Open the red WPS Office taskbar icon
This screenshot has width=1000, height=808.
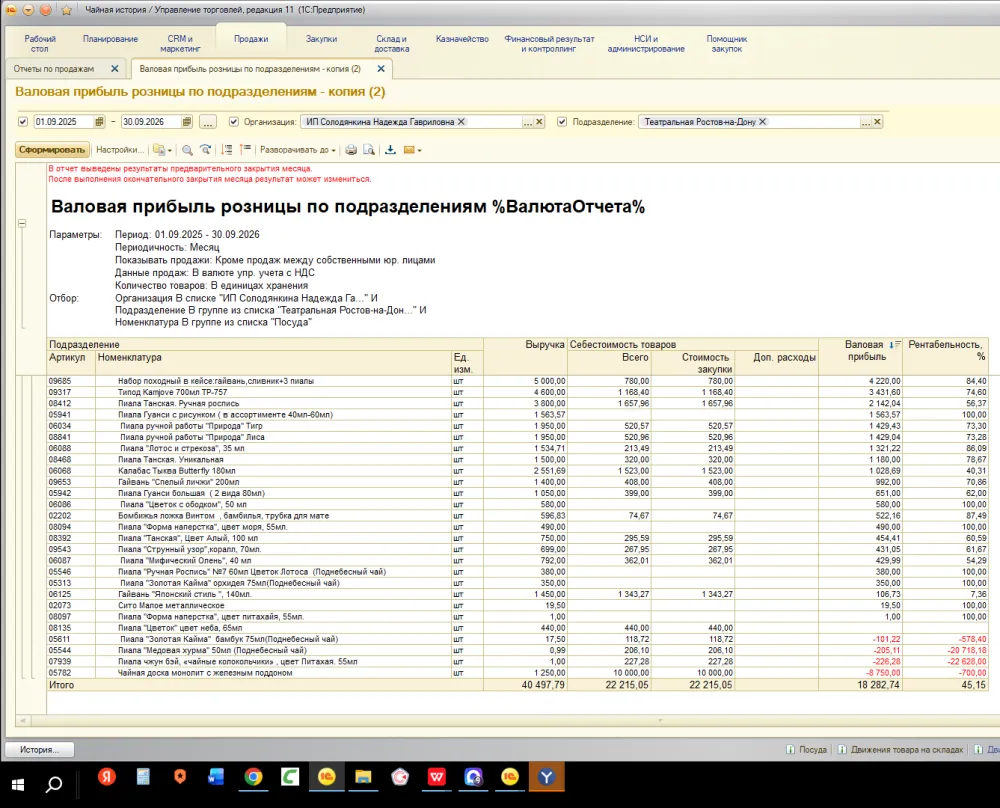click(436, 777)
